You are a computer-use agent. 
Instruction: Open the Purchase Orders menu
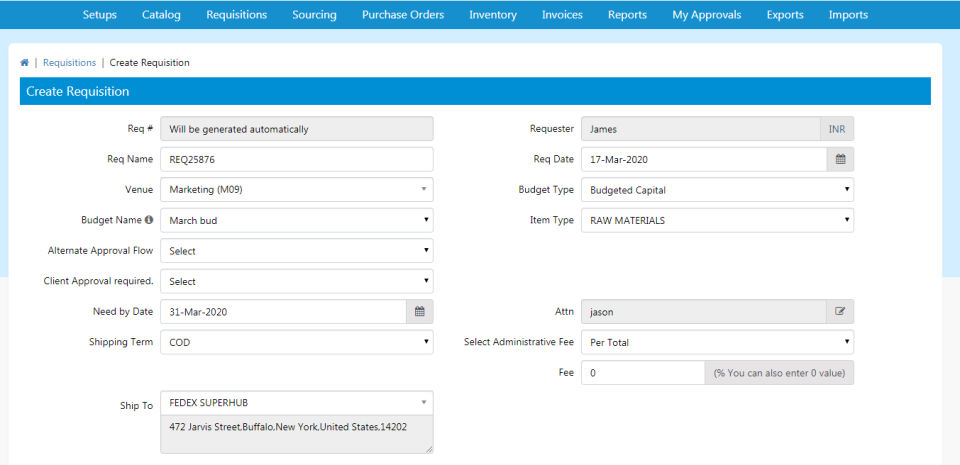pyautogui.click(x=402, y=15)
